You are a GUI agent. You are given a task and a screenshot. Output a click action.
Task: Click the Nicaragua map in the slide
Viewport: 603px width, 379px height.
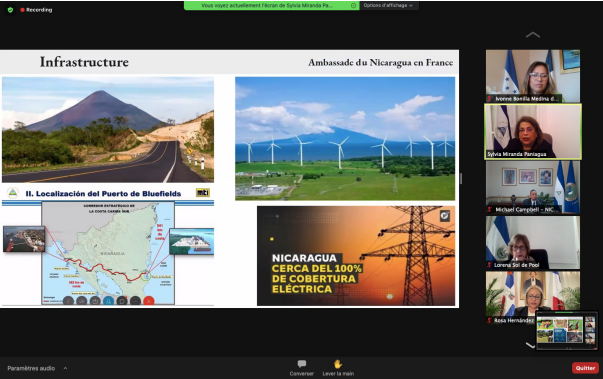(108, 253)
